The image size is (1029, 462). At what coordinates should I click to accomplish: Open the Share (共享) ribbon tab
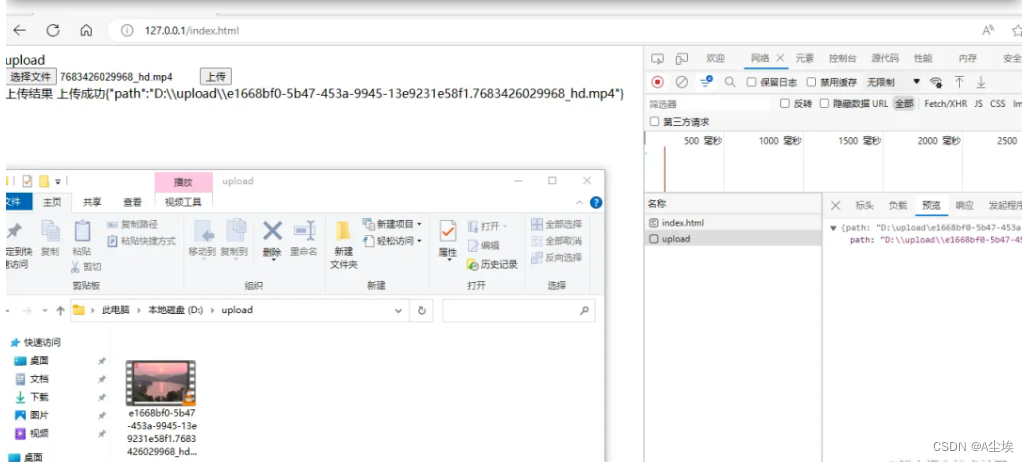coord(93,202)
